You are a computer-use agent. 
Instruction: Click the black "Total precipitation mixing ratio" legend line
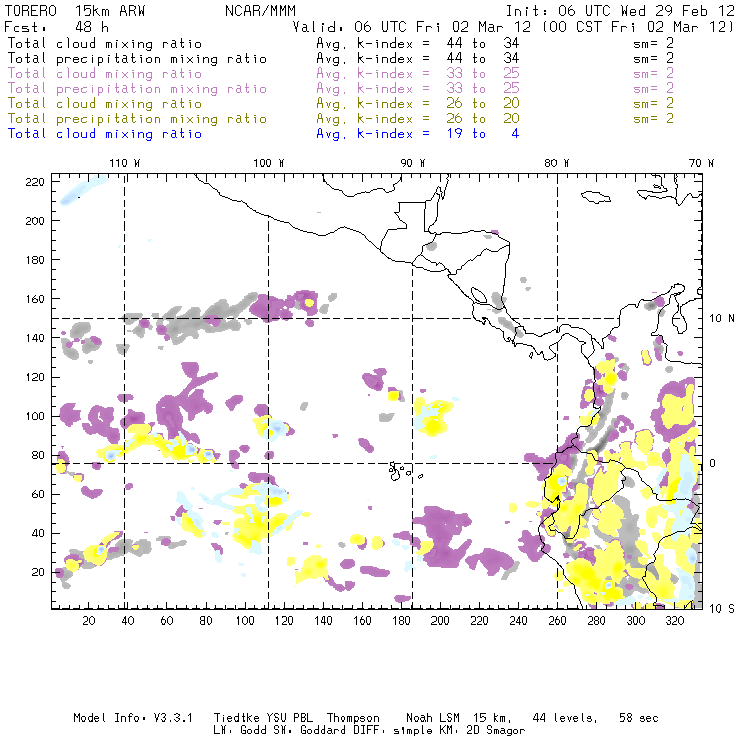[x=137, y=59]
